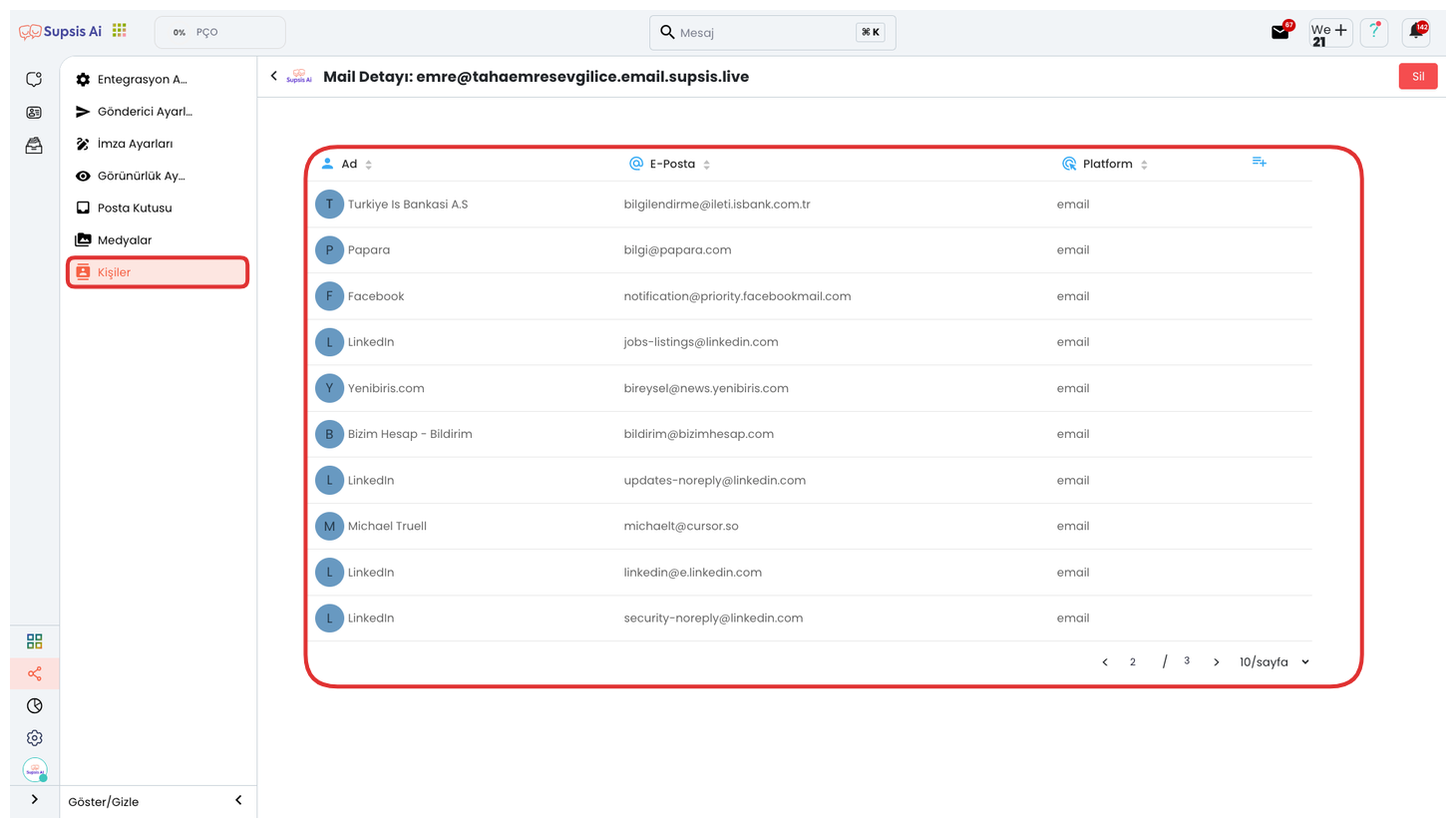1456x828 pixels.
Task: Select Turkiye Is Bankasi A.S name
Action: 408,205
